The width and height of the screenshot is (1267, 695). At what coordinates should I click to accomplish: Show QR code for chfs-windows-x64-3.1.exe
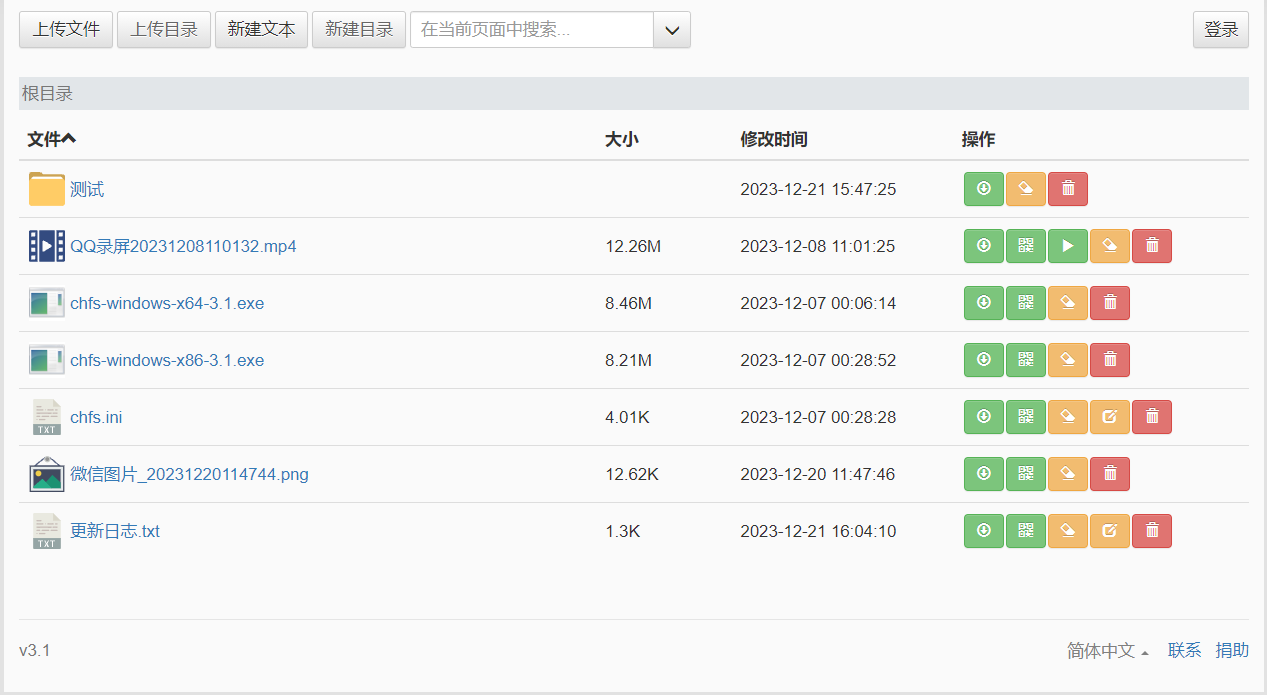coord(1025,303)
